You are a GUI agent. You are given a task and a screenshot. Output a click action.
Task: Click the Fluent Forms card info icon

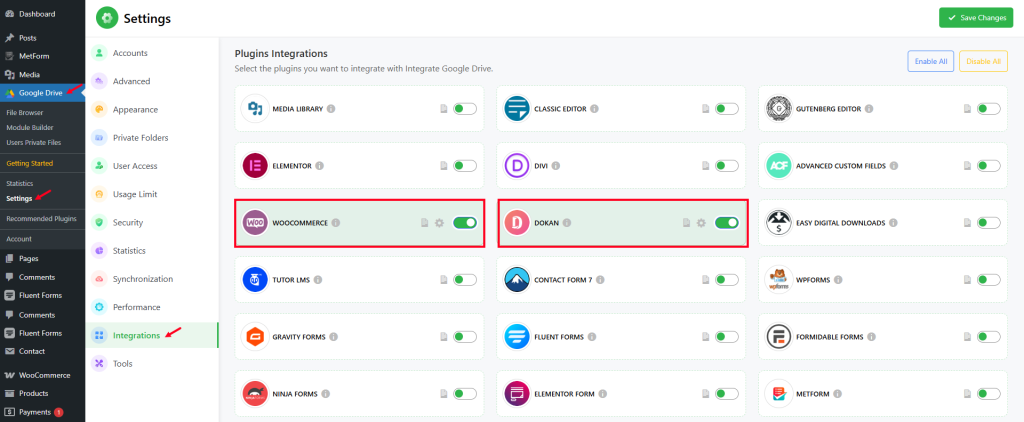591,337
